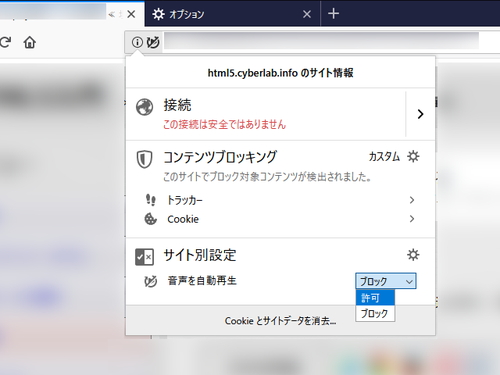Select ブロック in the autoplay dropdown list
Image resolution: width=500 pixels, height=375 pixels.
click(375, 313)
